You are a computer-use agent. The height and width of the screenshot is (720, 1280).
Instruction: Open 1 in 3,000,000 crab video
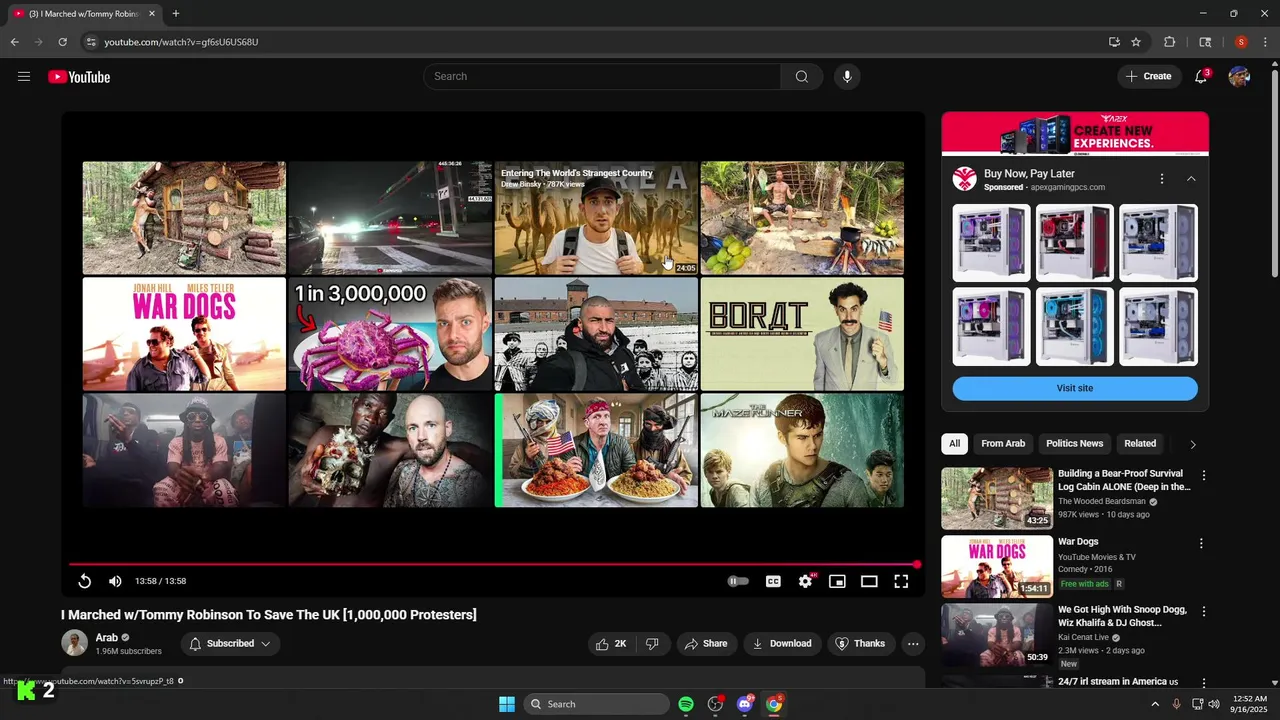point(390,334)
